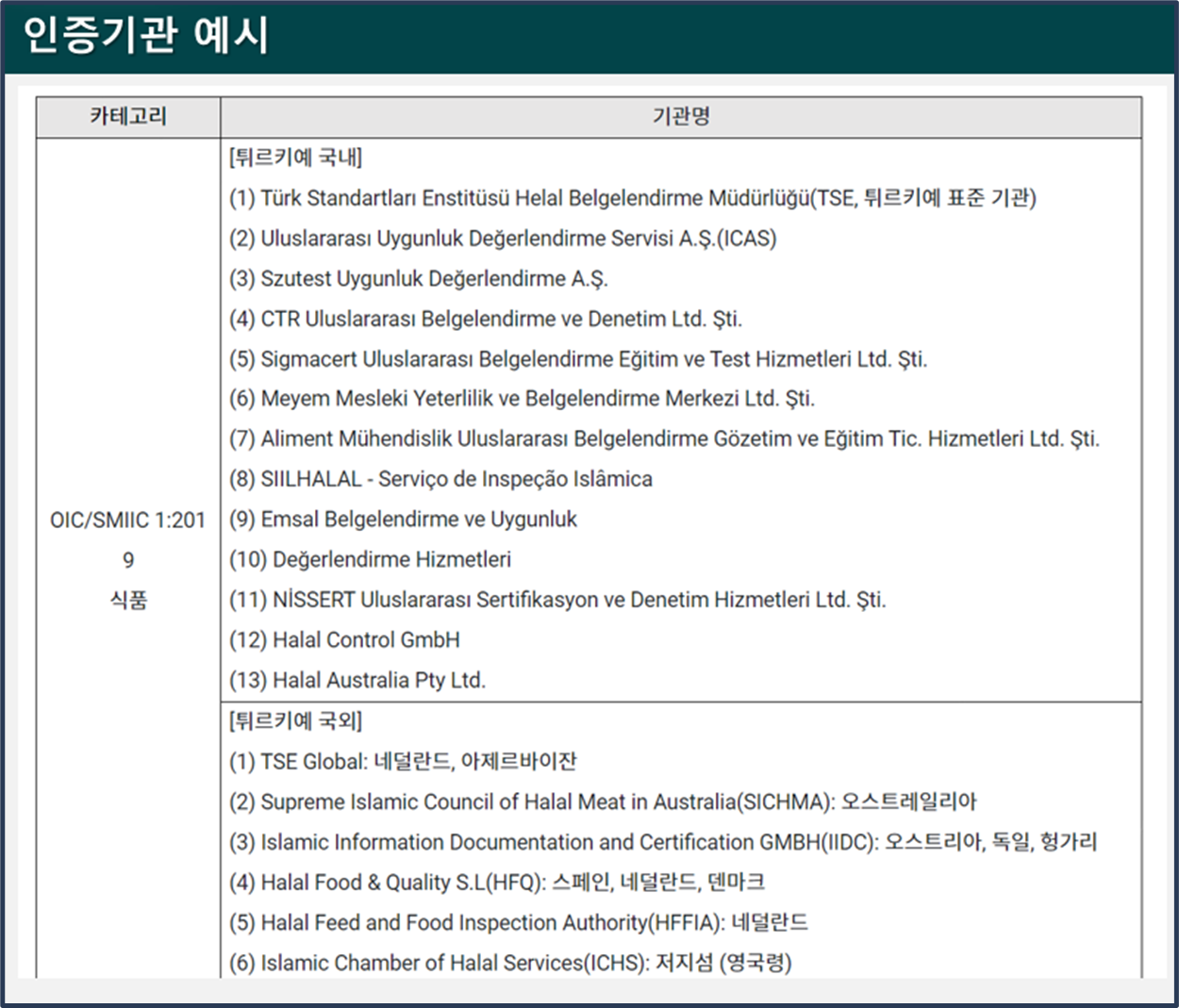Image resolution: width=1179 pixels, height=1008 pixels.
Task: Click the SICHMA Australia entry
Action: pyautogui.click(x=604, y=801)
